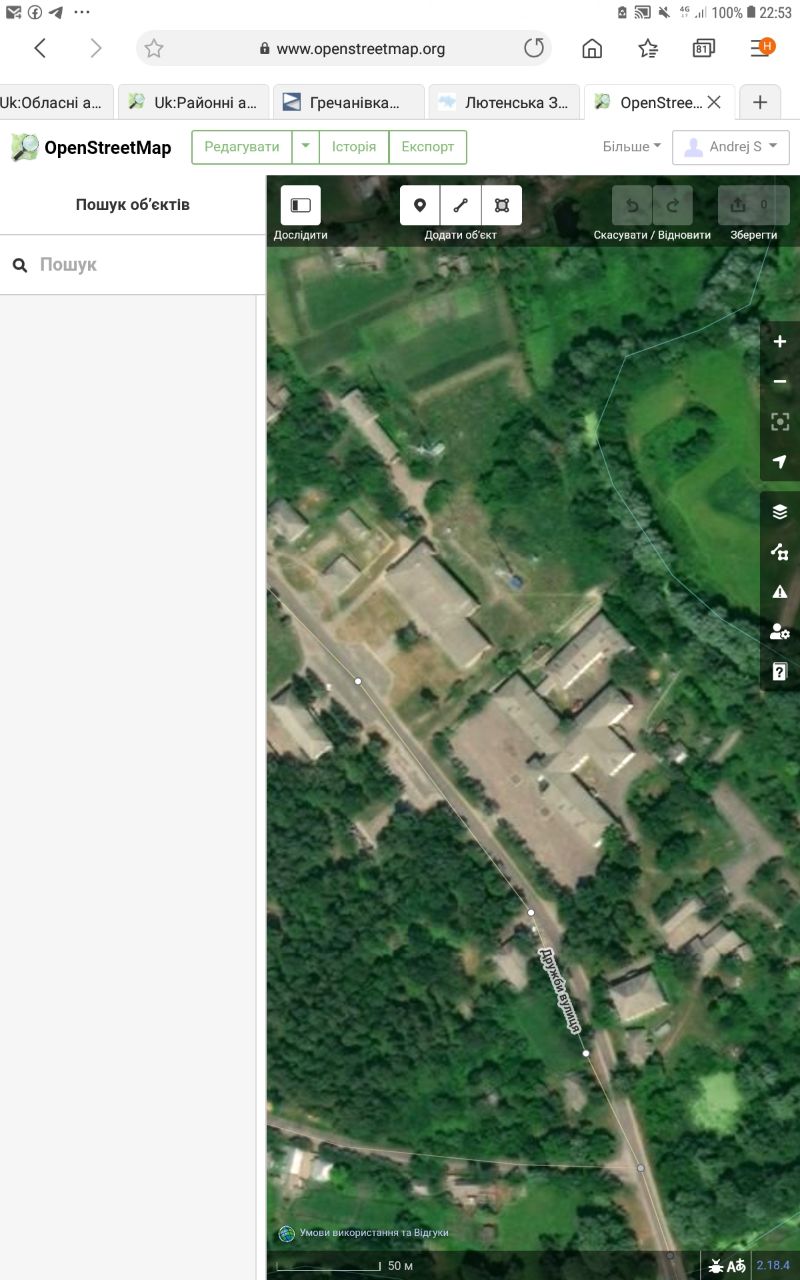Switch to Лютенська tab
Screen dimensions: 800x1280
[504, 102]
